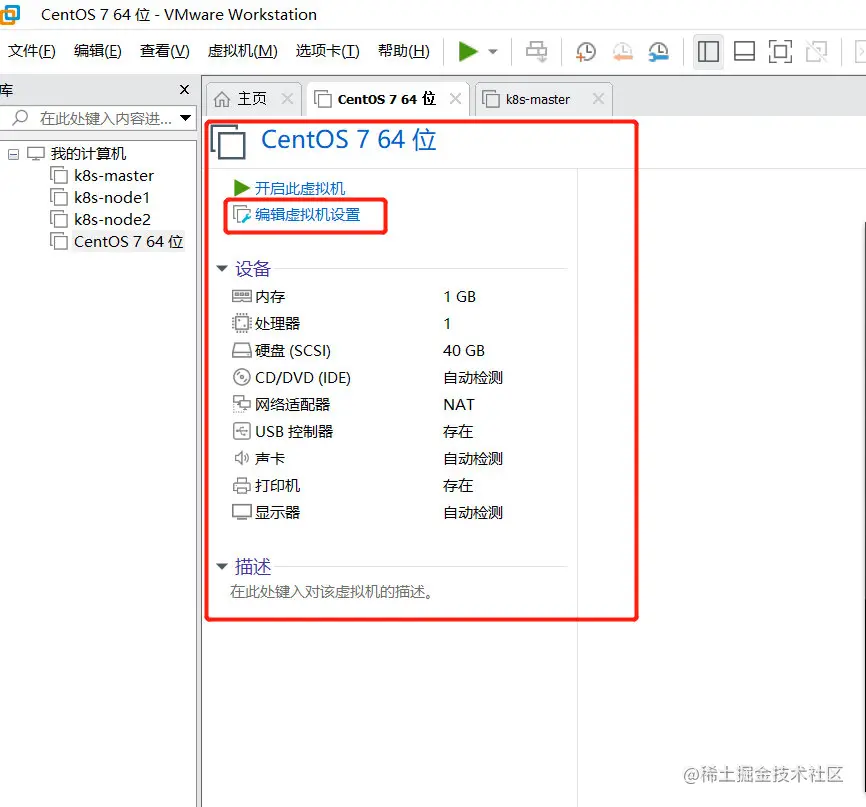Collapse the 描述 section
This screenshot has width=866, height=807.
[221, 566]
